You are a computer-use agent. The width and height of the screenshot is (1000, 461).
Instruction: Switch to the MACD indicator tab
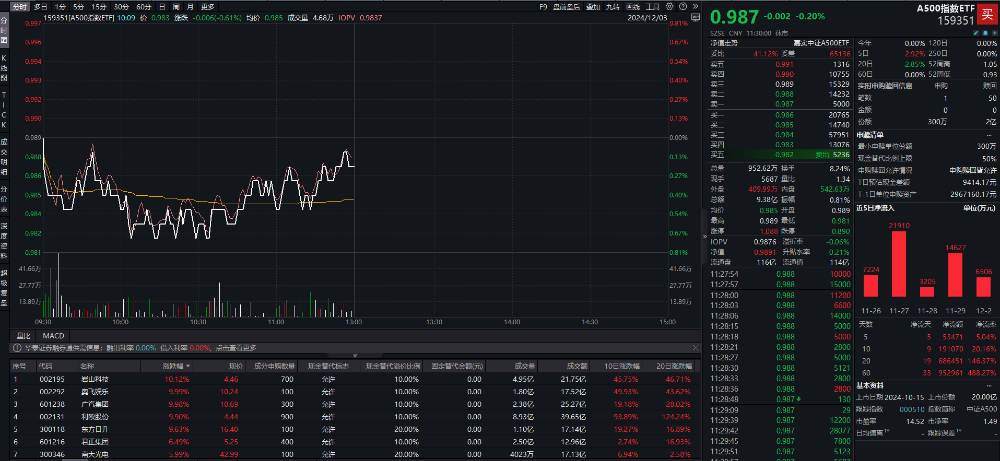[53, 335]
